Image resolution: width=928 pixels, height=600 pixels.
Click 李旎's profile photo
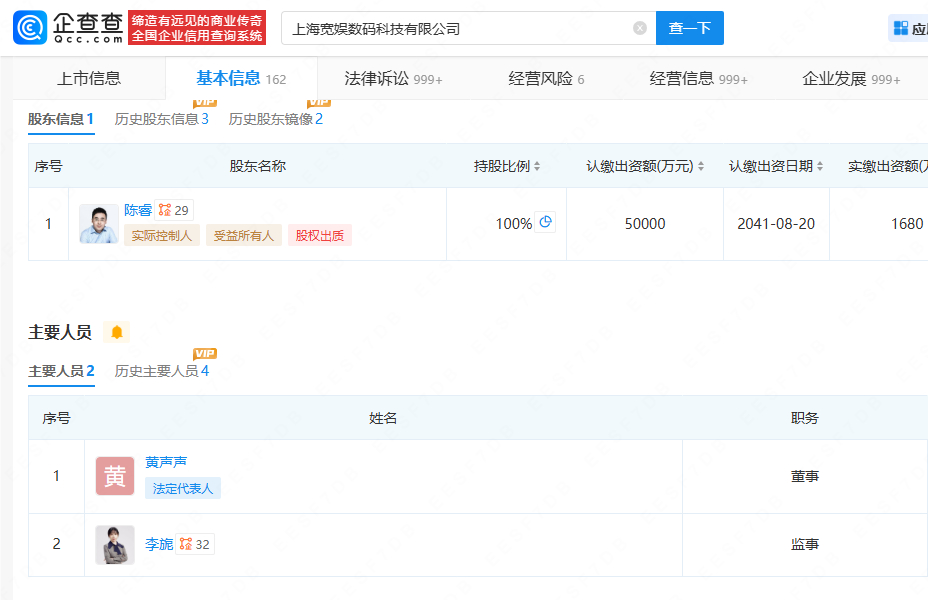coord(115,544)
